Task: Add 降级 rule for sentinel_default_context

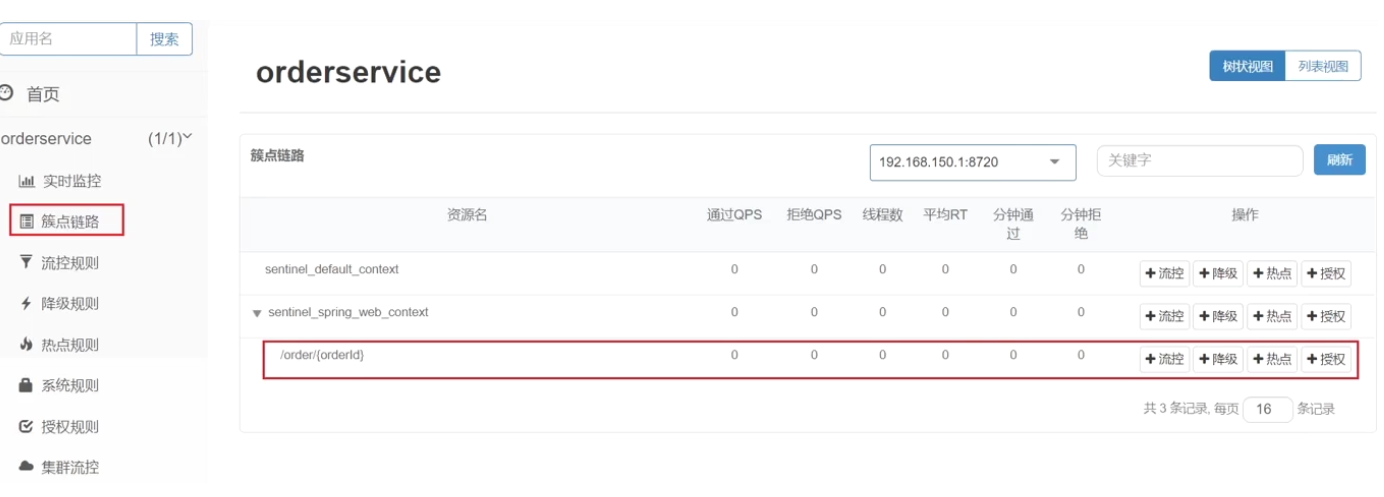Action: (x=1218, y=274)
